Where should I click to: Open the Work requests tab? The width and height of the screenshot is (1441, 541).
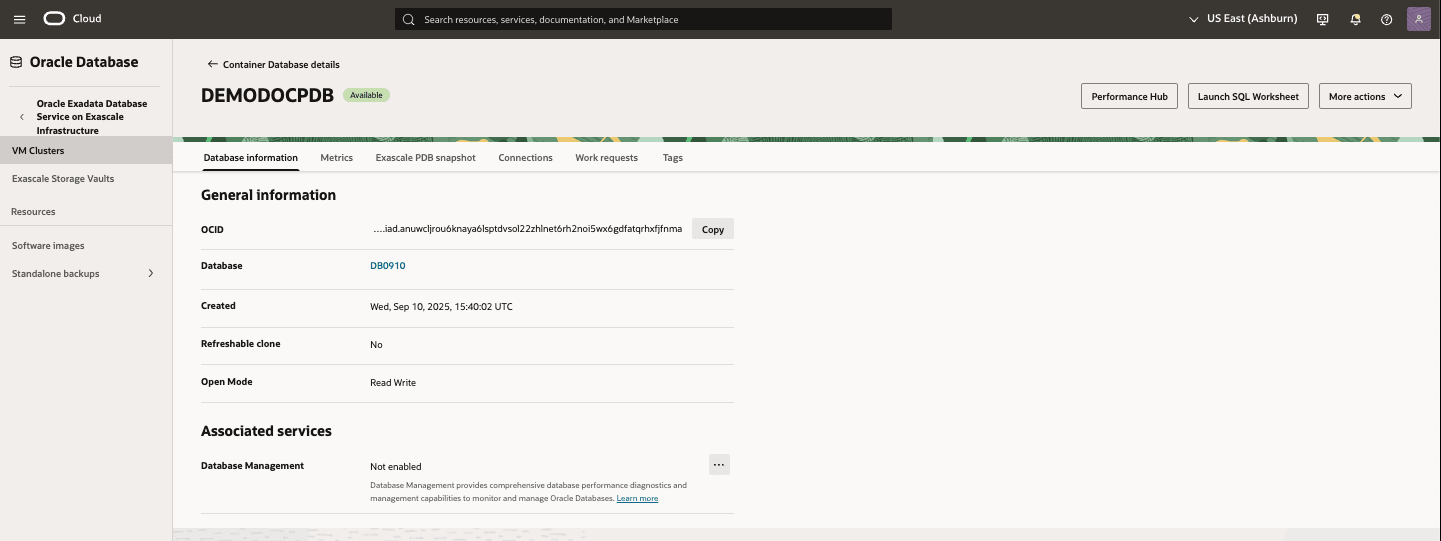click(606, 158)
